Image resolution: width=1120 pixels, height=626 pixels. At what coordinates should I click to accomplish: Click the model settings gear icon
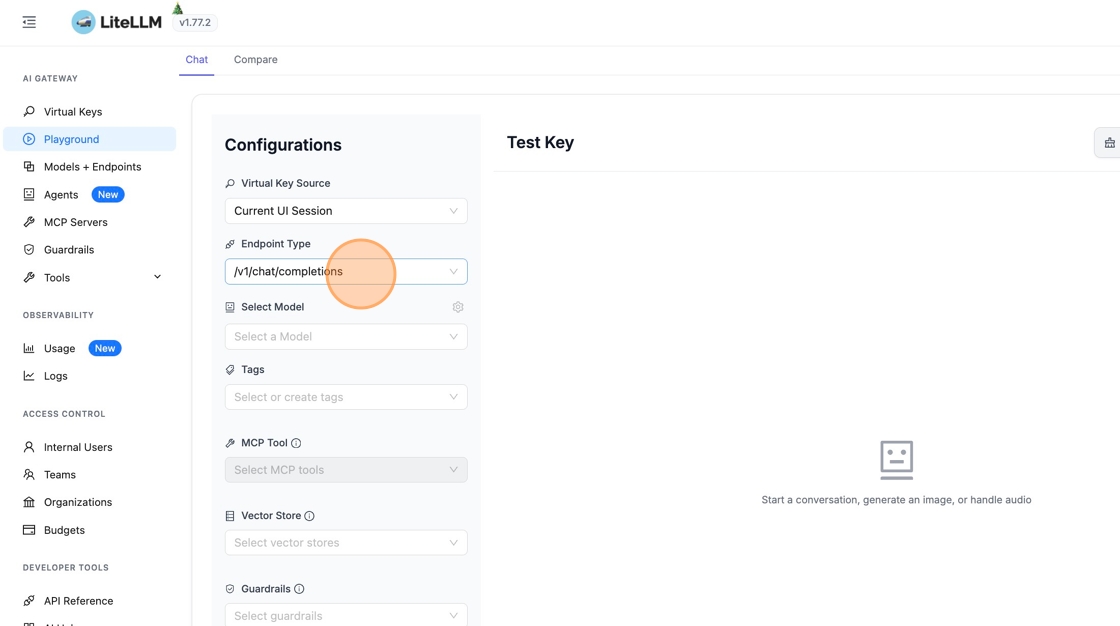tap(458, 307)
